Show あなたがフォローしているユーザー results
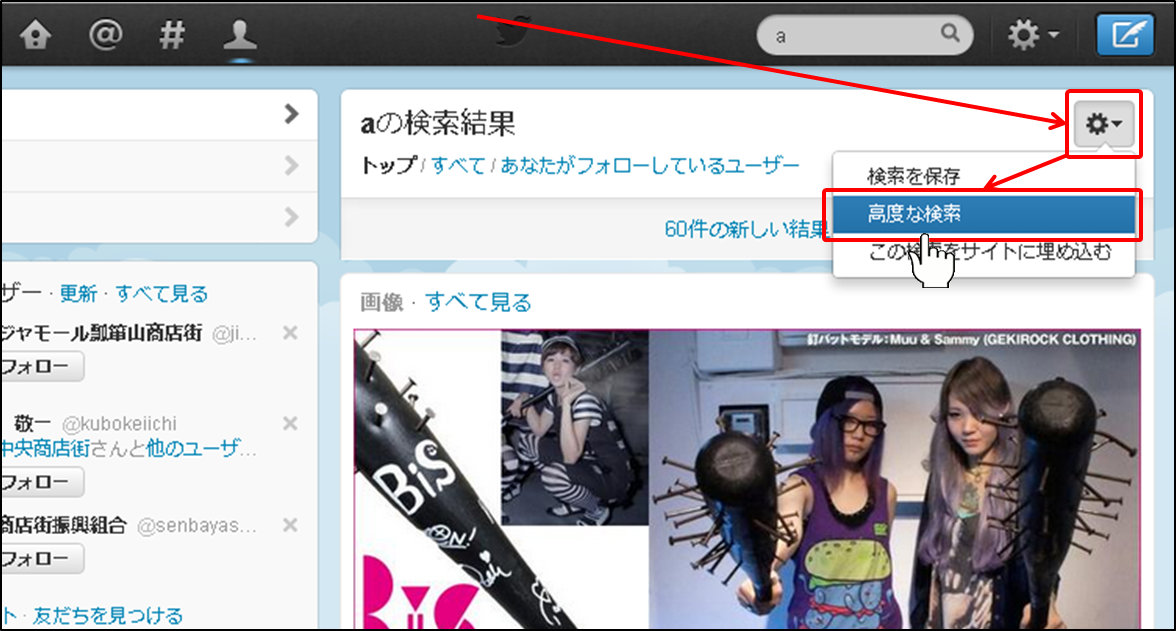The image size is (1176, 631). 650,165
